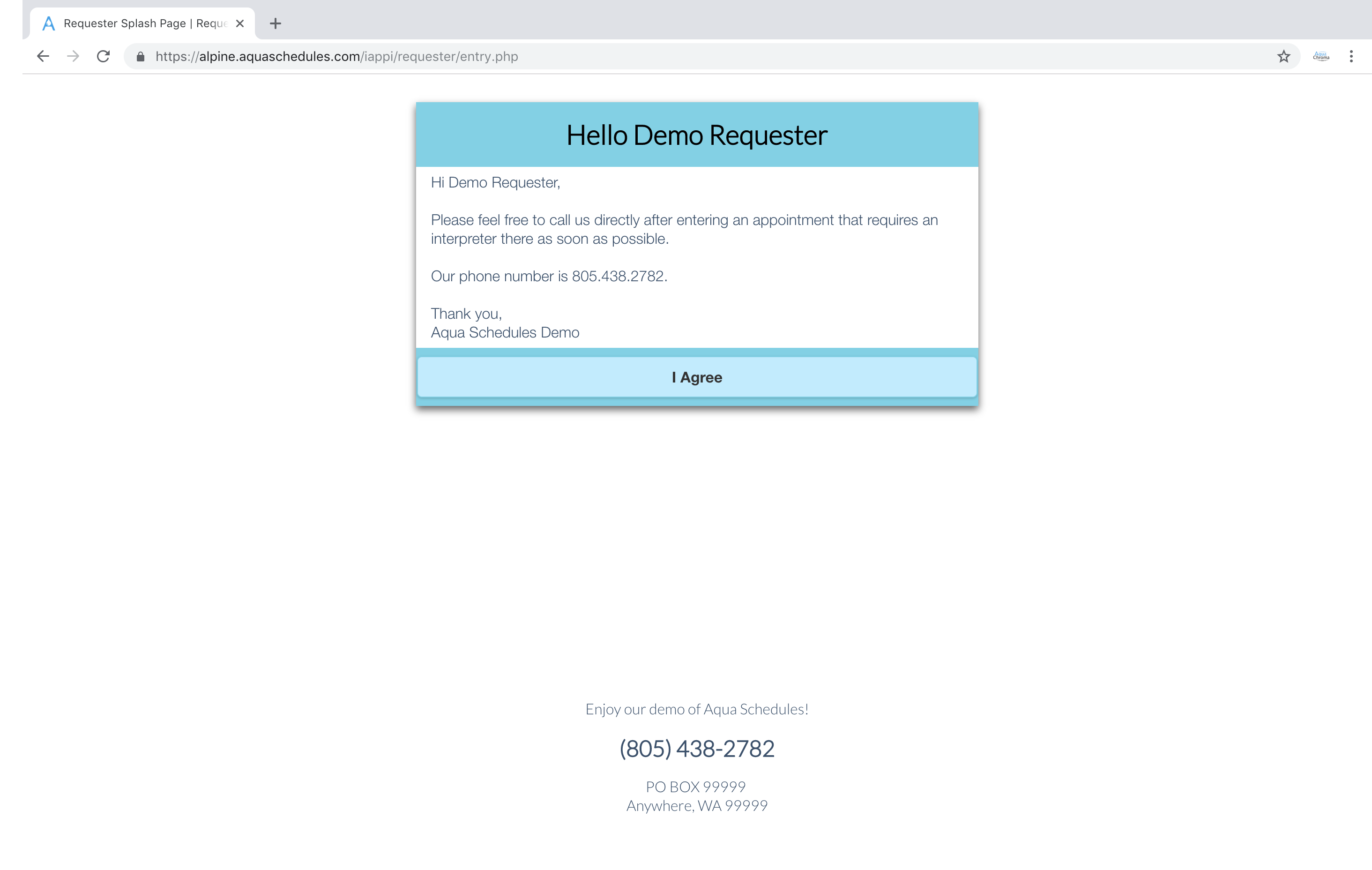This screenshot has width=1372, height=870.
Task: Click the Hi Demo Requester, greeting line
Action: tap(496, 182)
